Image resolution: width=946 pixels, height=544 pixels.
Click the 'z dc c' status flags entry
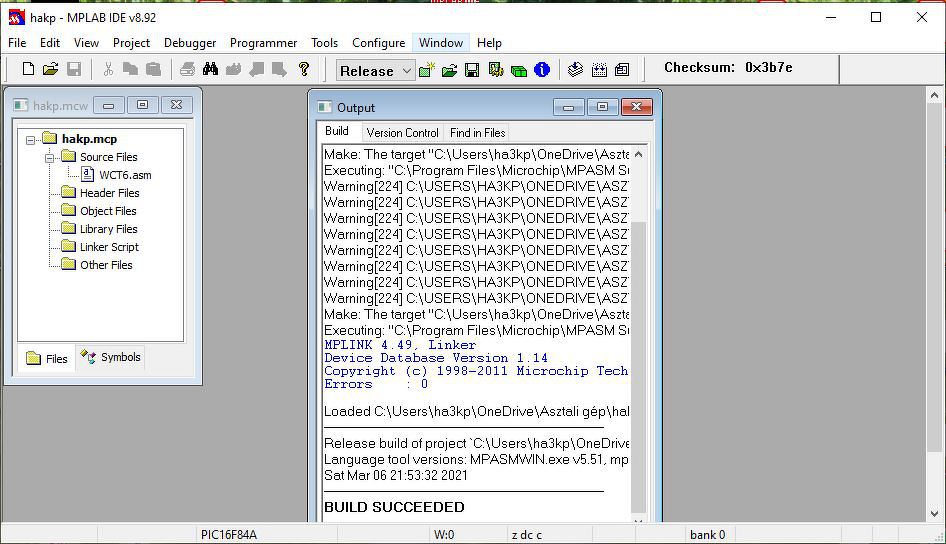click(x=527, y=535)
